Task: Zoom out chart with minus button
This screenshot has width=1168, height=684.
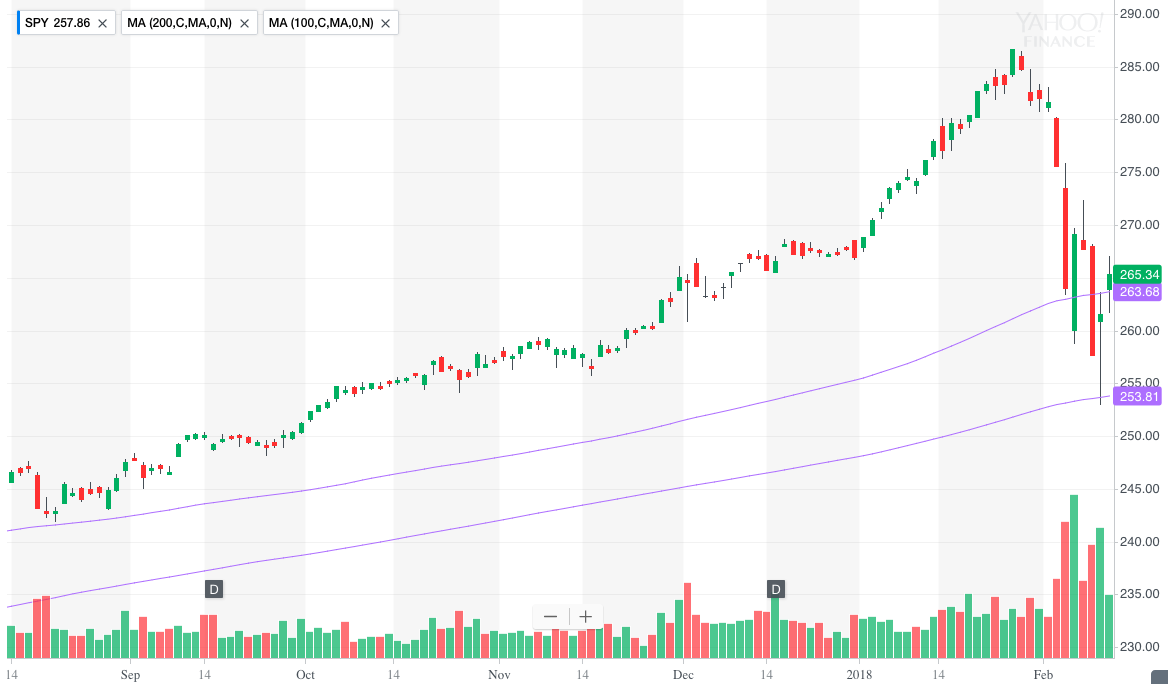Action: tap(550, 616)
